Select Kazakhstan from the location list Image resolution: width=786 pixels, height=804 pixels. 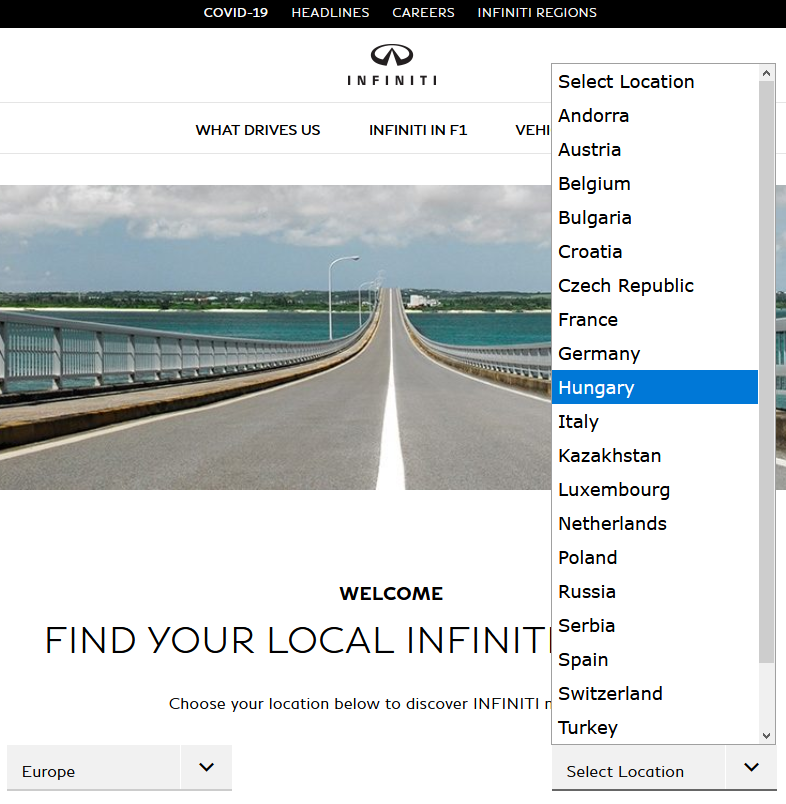655,455
